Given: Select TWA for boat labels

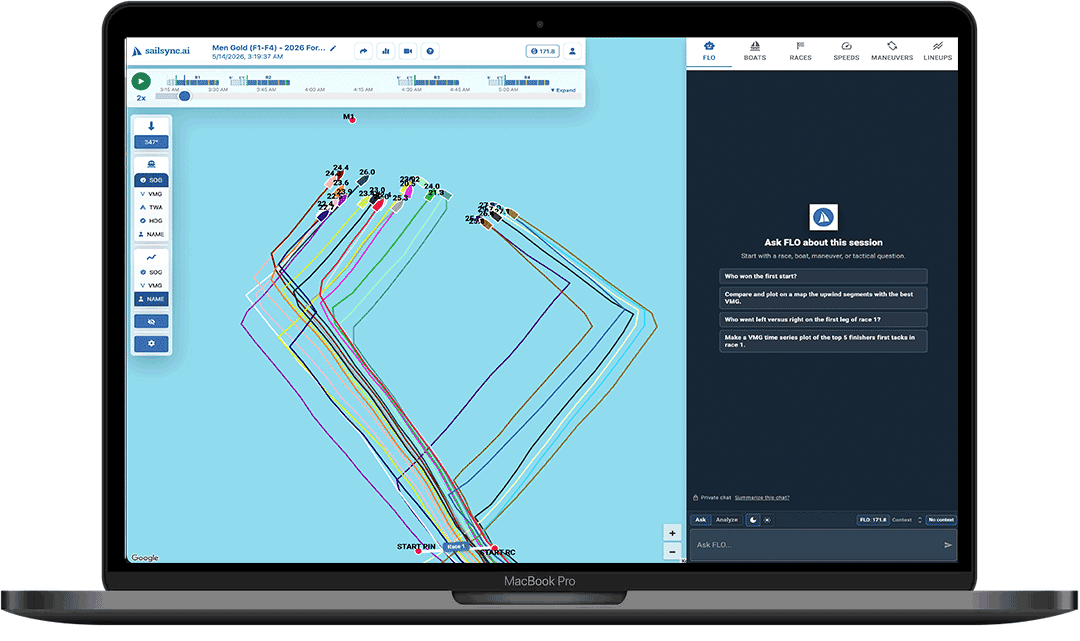Looking at the screenshot, I should (152, 207).
